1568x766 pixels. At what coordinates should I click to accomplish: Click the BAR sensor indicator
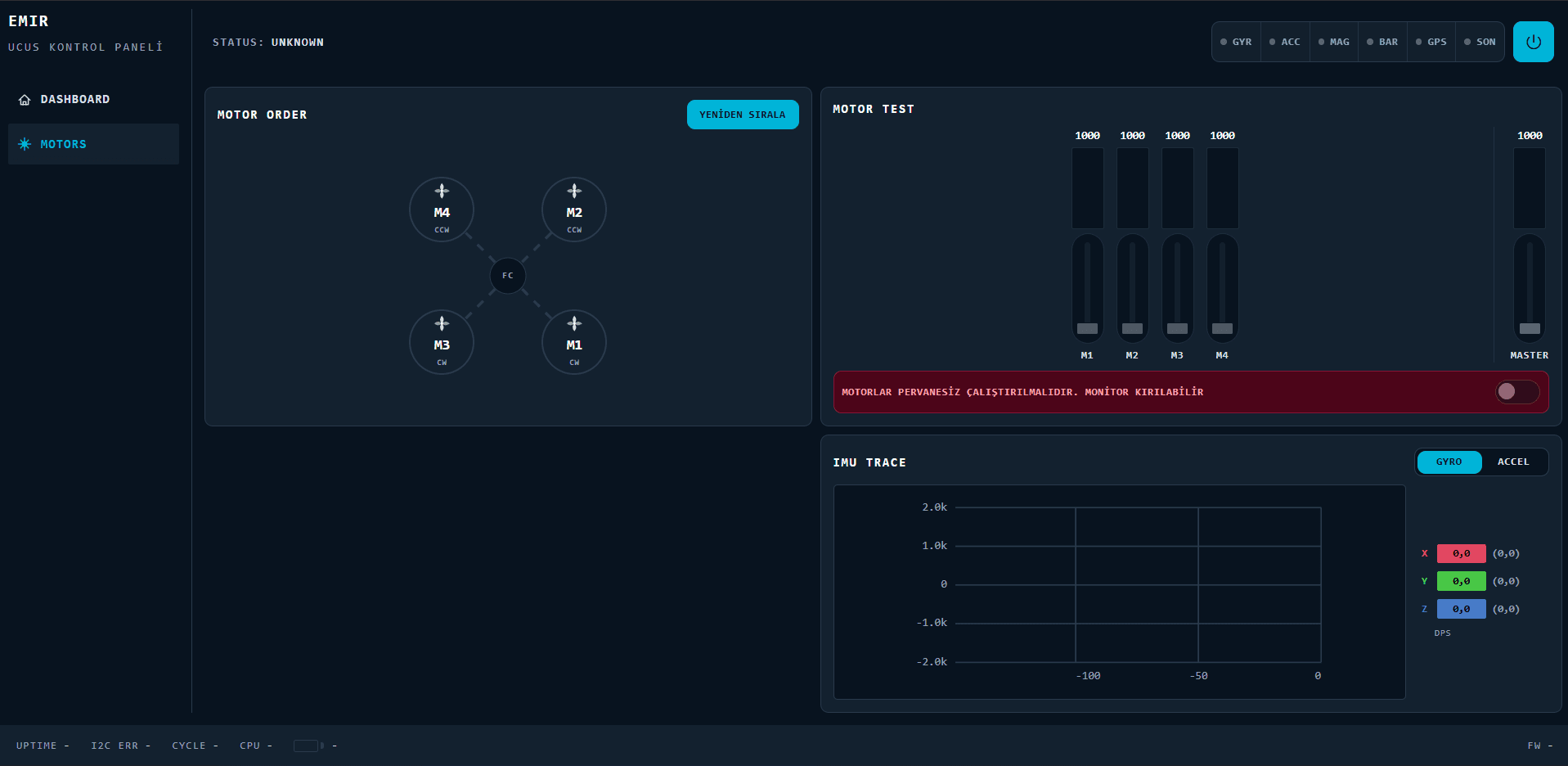click(1382, 42)
